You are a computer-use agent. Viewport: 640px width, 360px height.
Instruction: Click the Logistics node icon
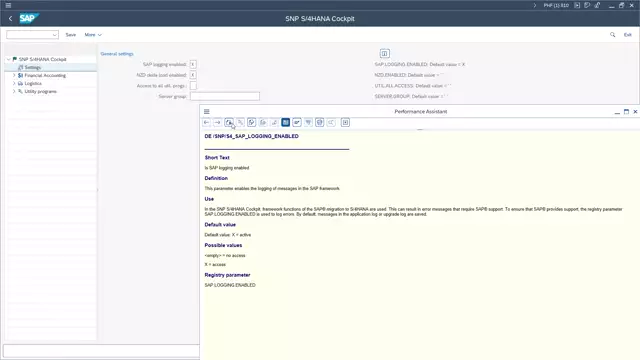tap(20, 83)
